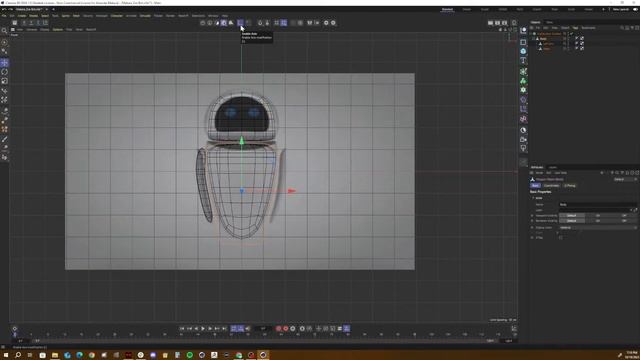
Task: Open the viewport Cameras menu
Action: click(32, 29)
